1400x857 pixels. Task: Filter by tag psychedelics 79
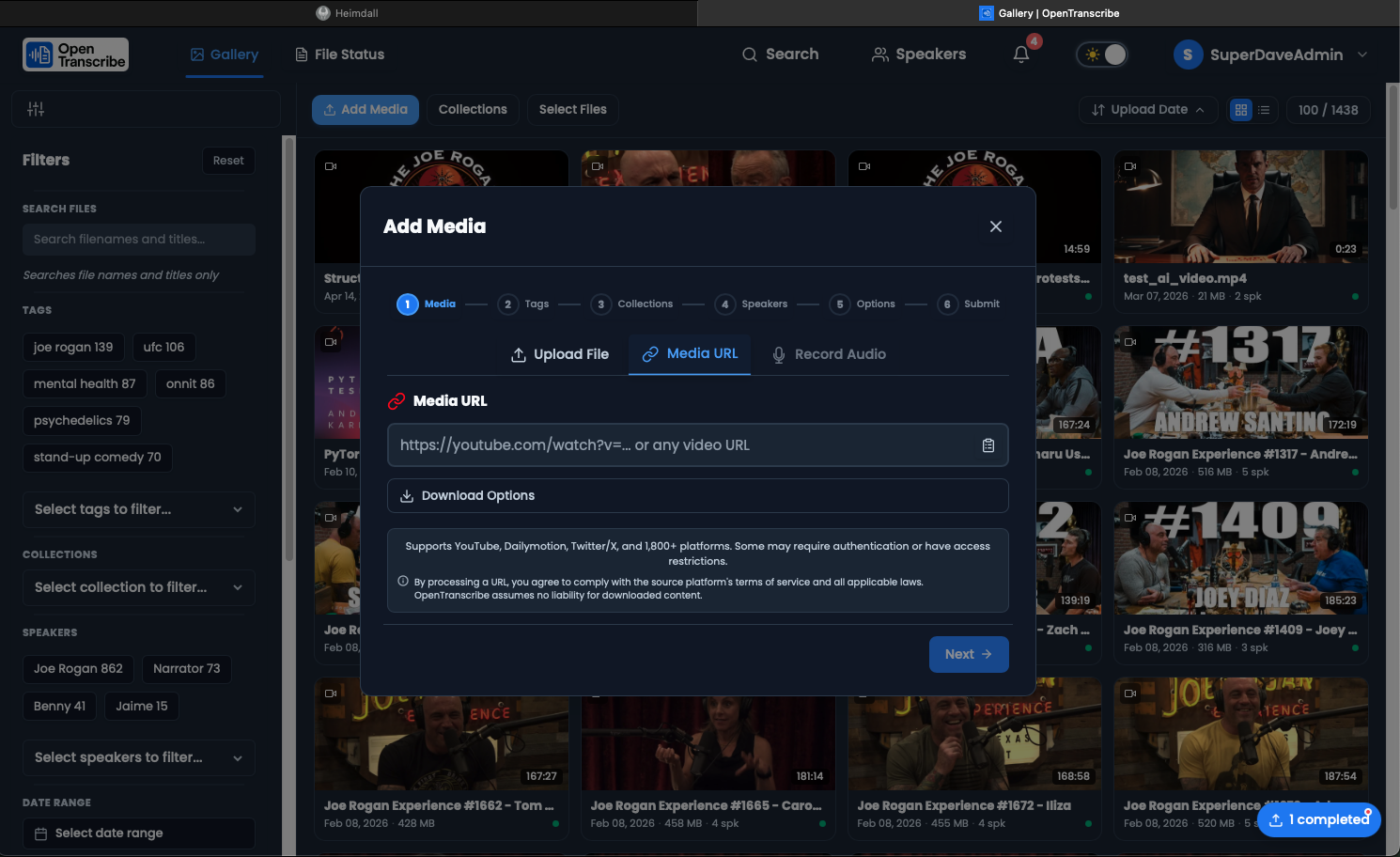[82, 421]
